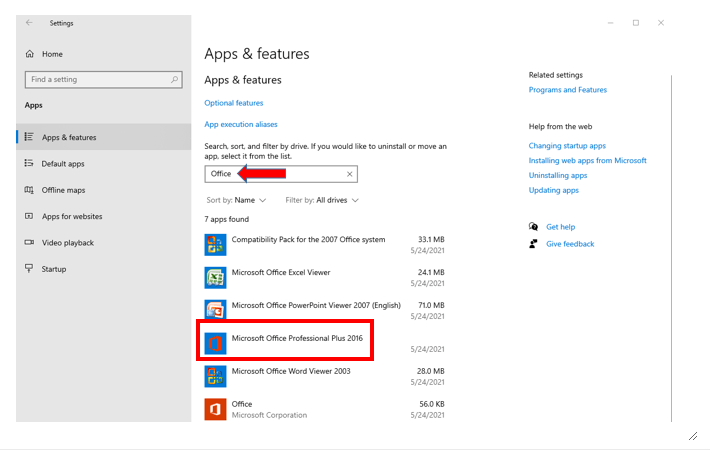Select Compatibility Pack for the 2007 Office system
The height and width of the screenshot is (455, 710).
[x=324, y=244]
